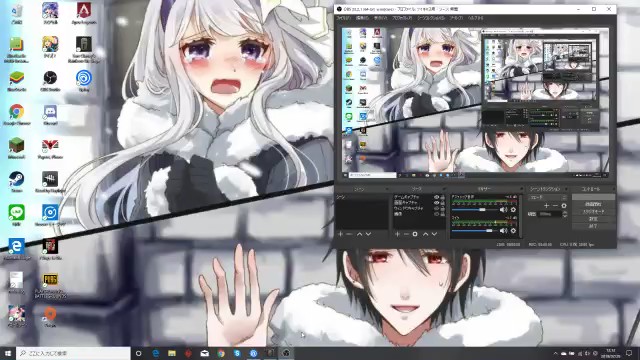Remove the selected source with minus icon
Screen dimensions: 640x360
[x=406, y=234]
